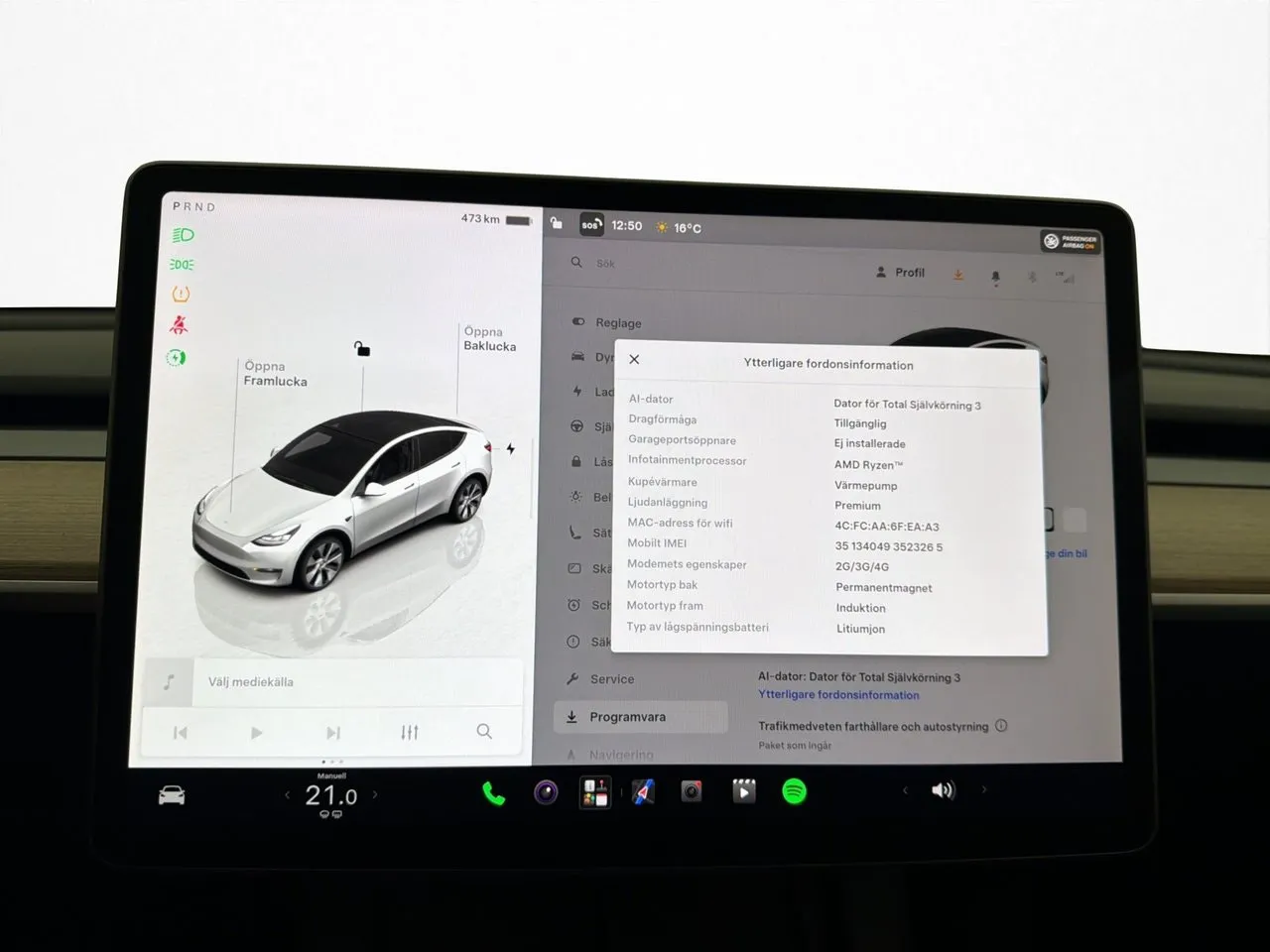The width and height of the screenshot is (1270, 952).
Task: Tap the white Model Y car image
Action: coord(342,501)
